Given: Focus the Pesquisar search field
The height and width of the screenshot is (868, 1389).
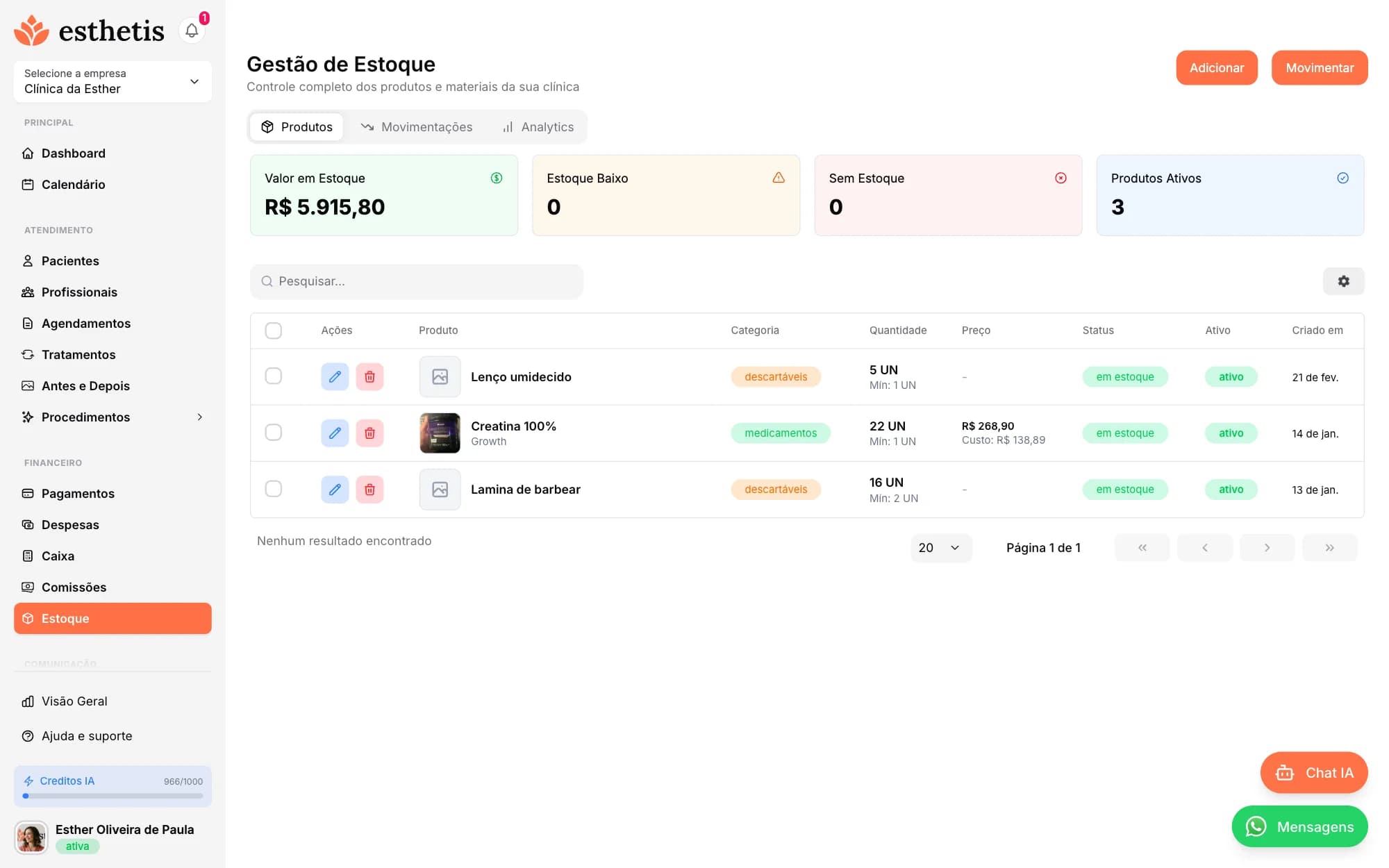Looking at the screenshot, I should coord(417,281).
